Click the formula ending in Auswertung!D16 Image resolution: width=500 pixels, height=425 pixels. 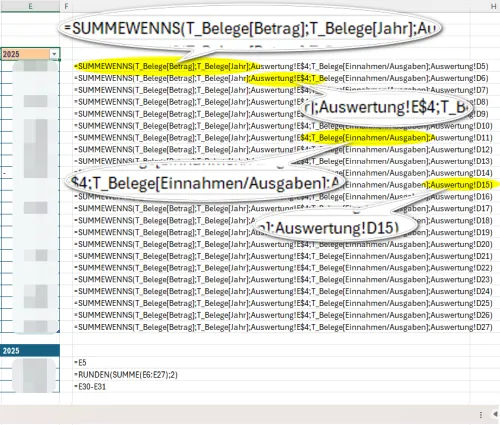pos(283,197)
